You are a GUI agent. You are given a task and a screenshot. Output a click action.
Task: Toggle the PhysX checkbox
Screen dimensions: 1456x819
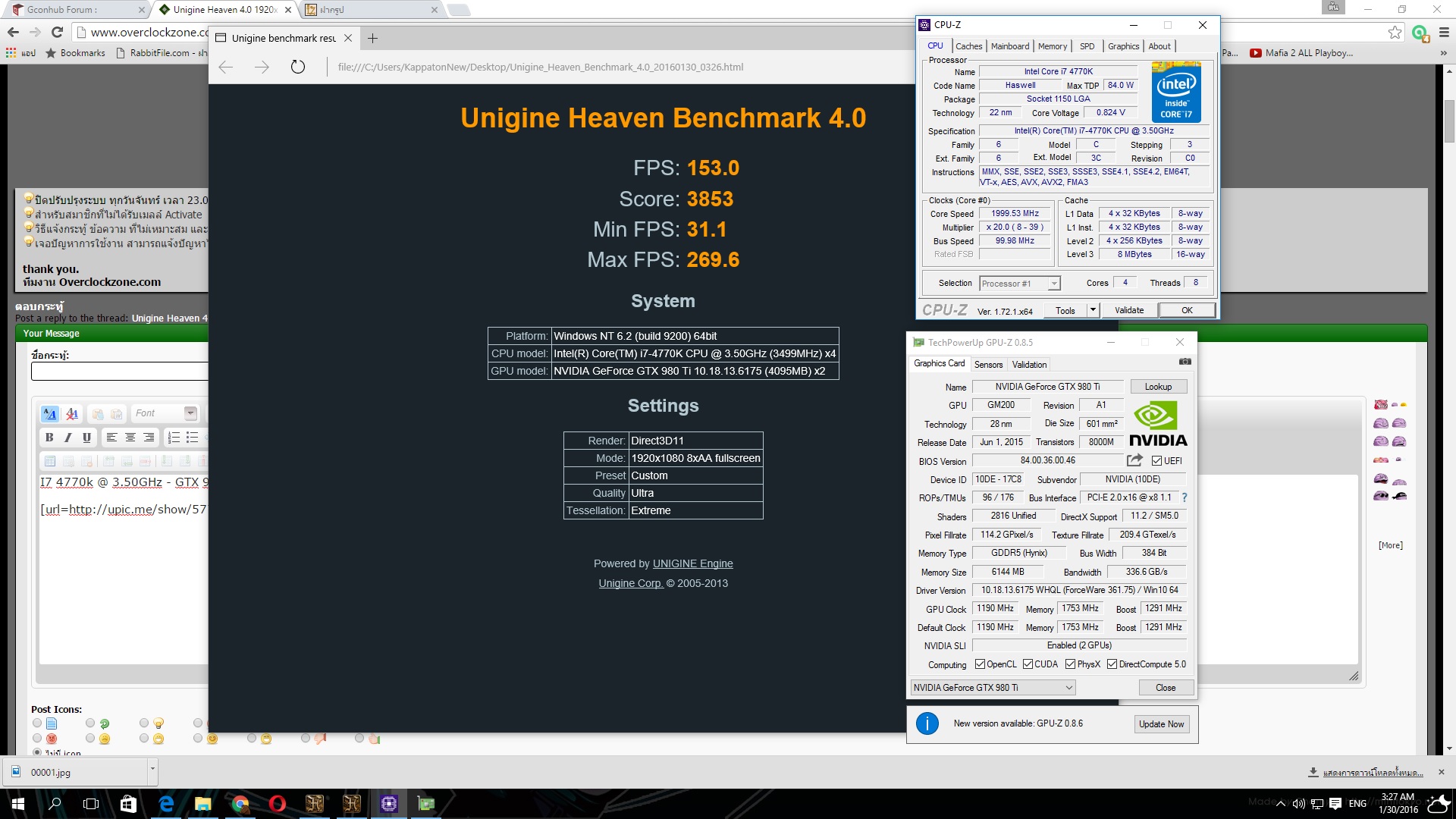[1070, 664]
